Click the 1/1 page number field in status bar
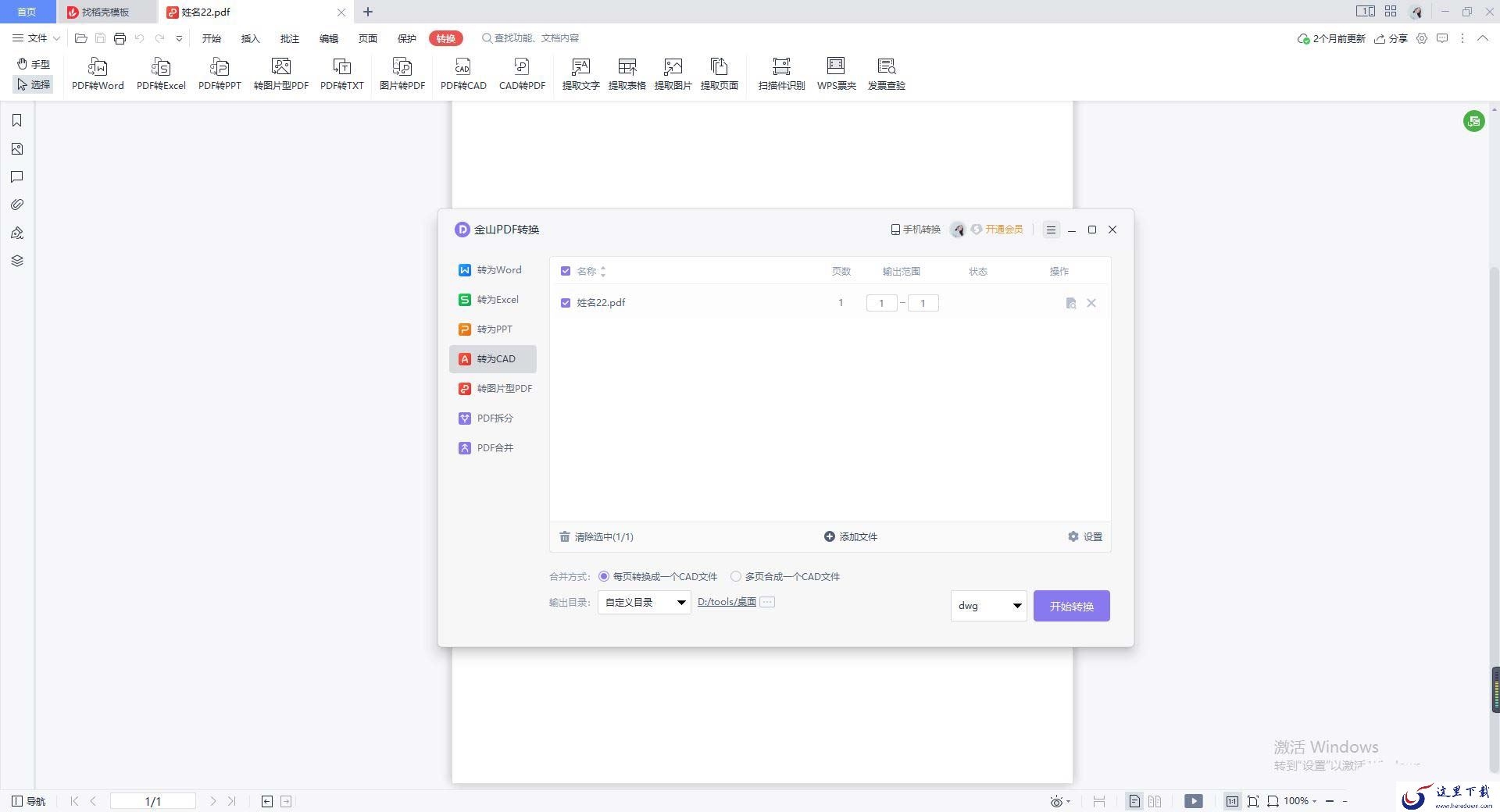The height and width of the screenshot is (812, 1500). click(x=152, y=801)
